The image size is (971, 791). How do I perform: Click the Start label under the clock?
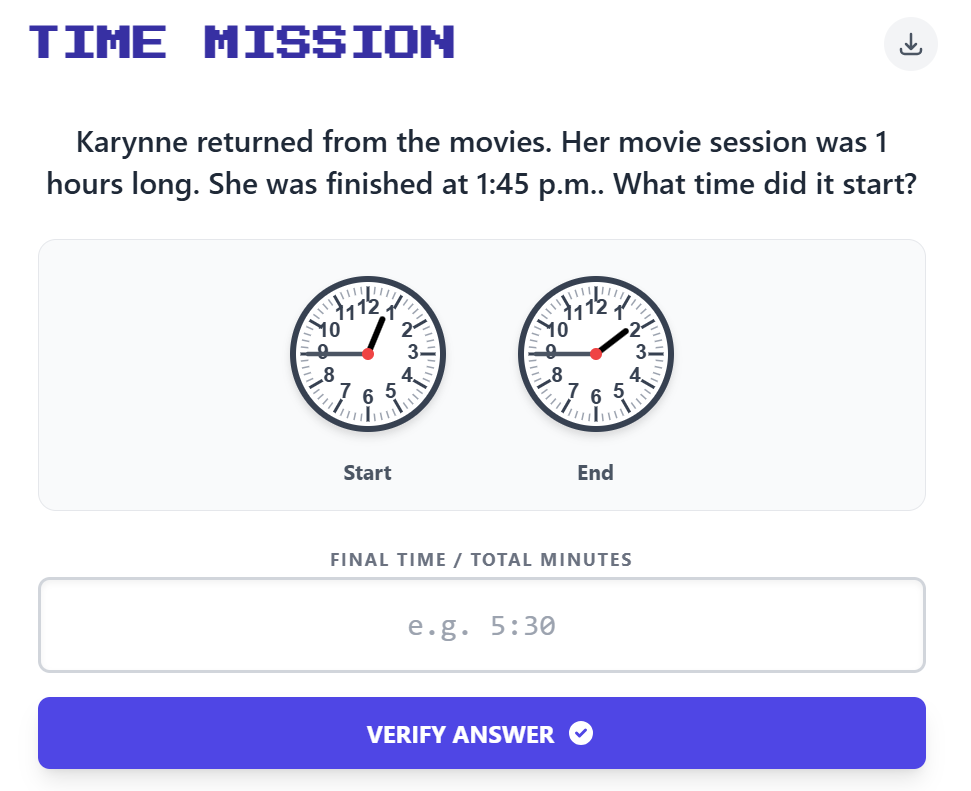[x=367, y=473]
